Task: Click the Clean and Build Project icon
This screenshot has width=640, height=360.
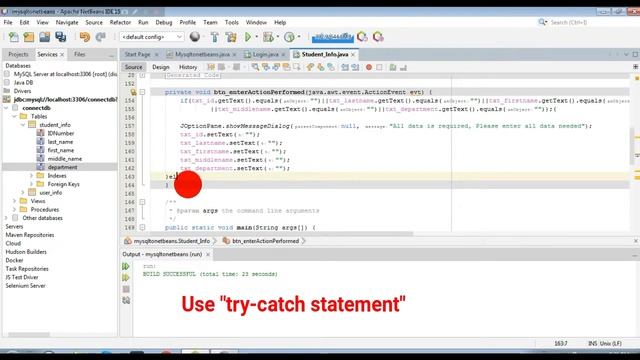Action: 231,37
